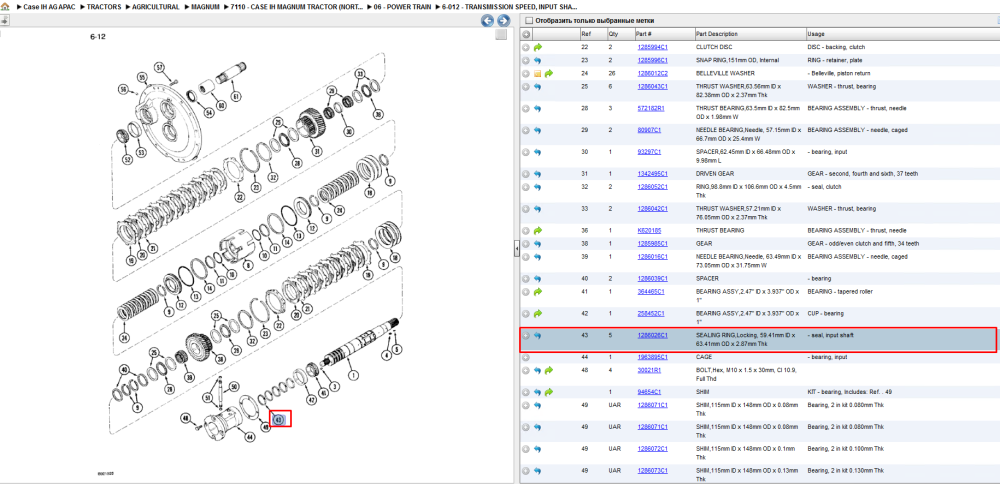Collapse the panel splitter between diagram and list
This screenshot has width=1000, height=484.
517,249
